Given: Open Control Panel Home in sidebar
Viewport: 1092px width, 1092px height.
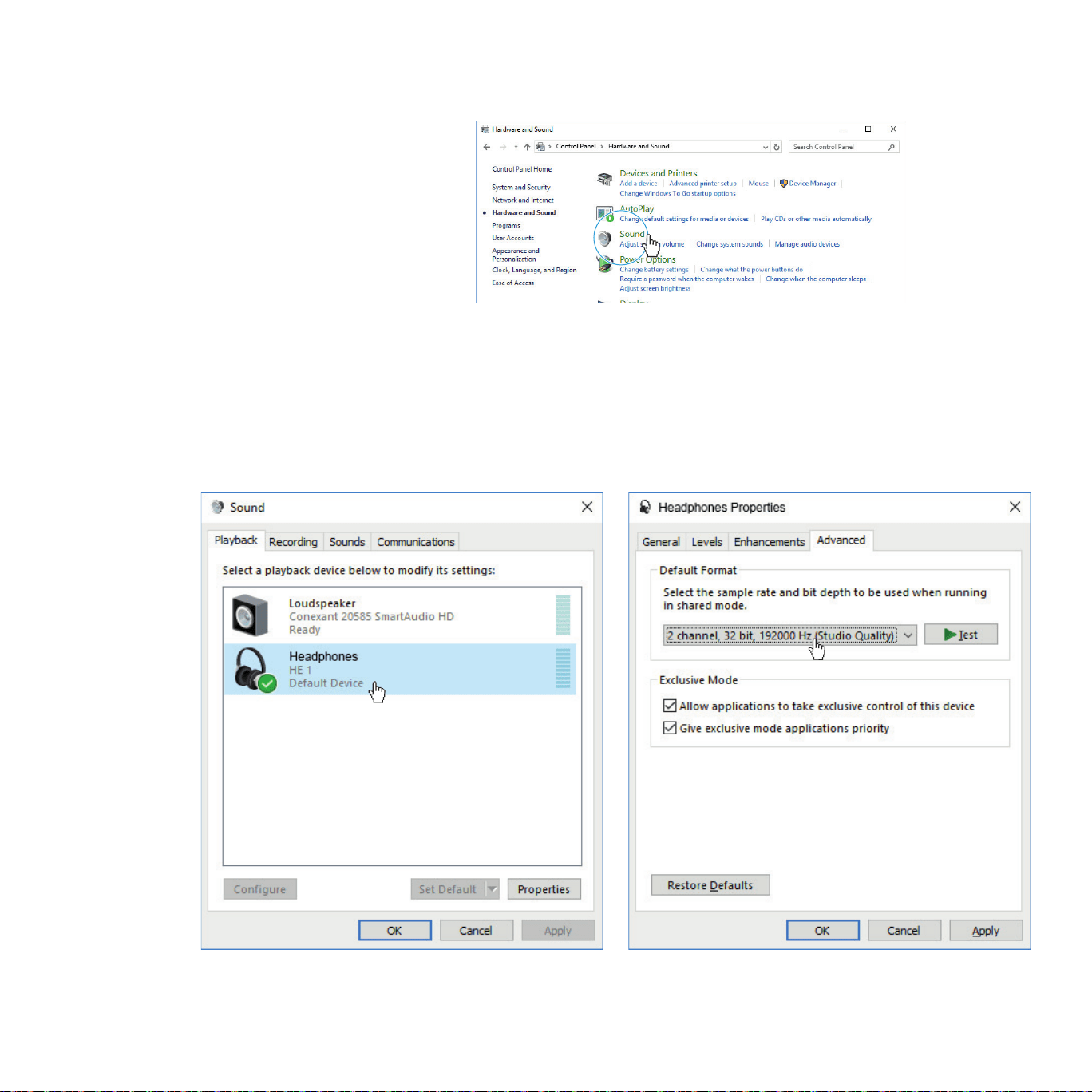Looking at the screenshot, I should [x=521, y=169].
